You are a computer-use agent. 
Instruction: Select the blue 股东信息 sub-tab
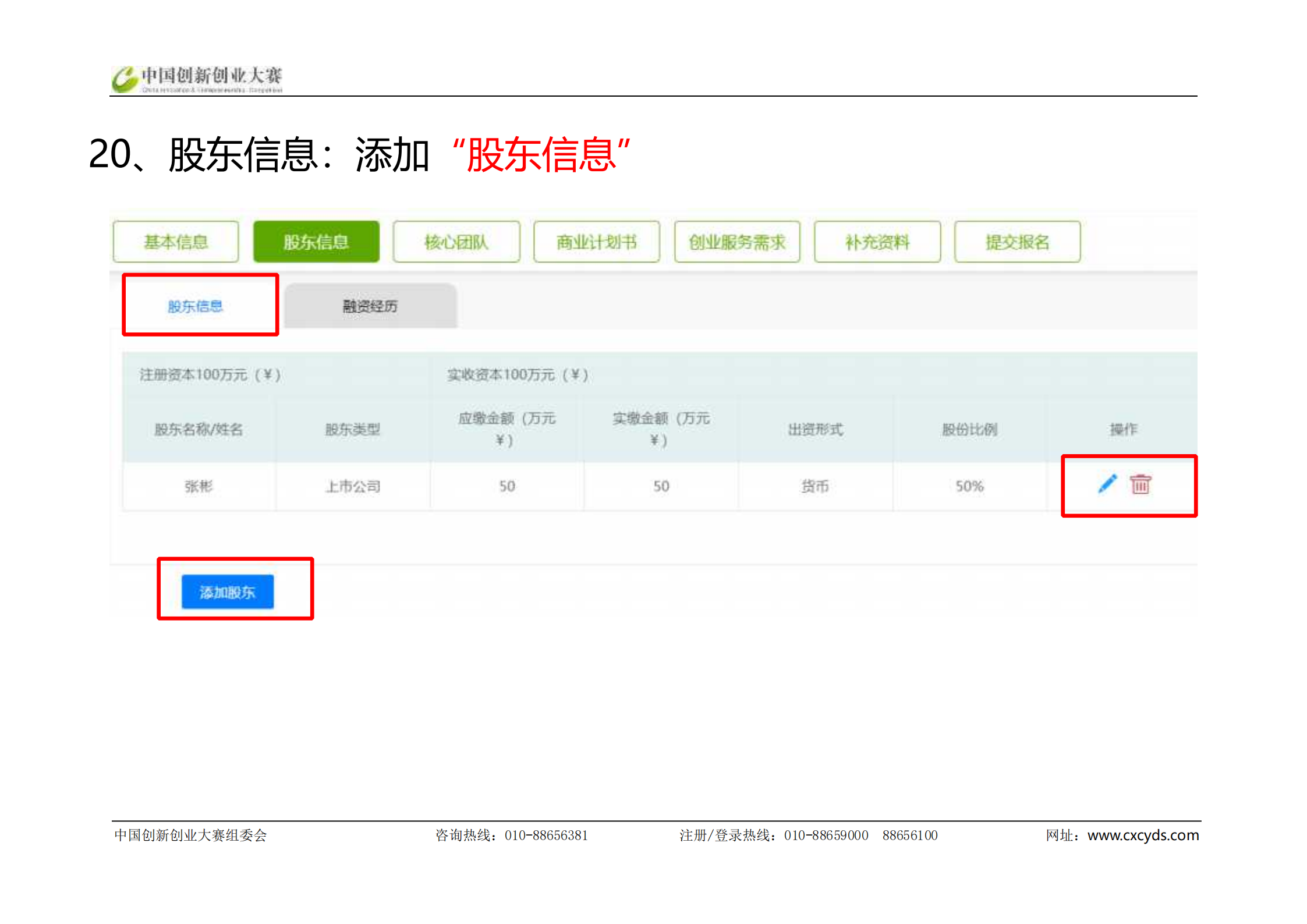[x=196, y=306]
